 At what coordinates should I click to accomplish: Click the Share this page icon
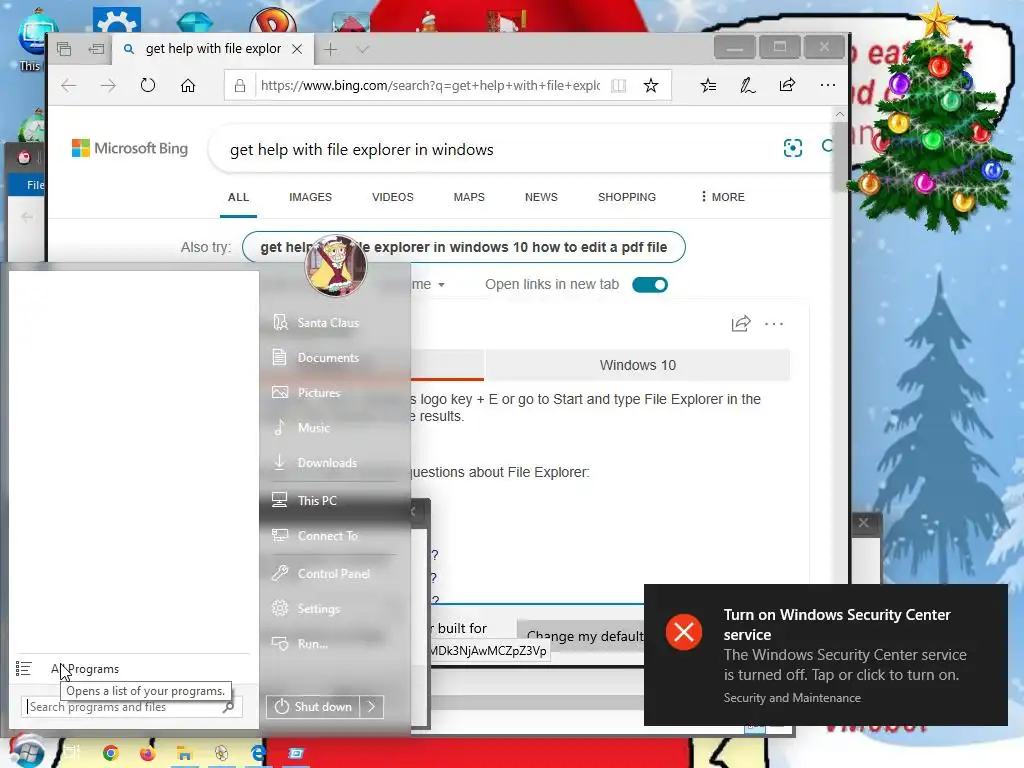point(788,85)
